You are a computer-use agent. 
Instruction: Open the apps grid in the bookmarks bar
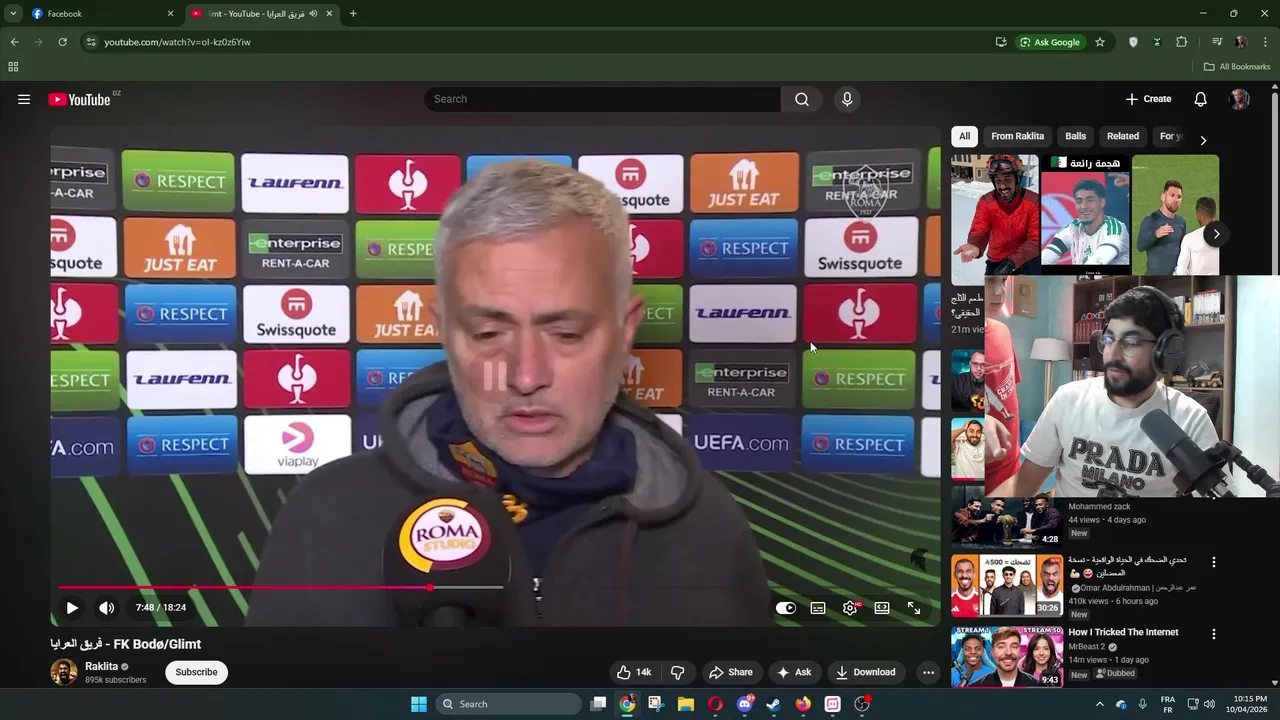13,67
